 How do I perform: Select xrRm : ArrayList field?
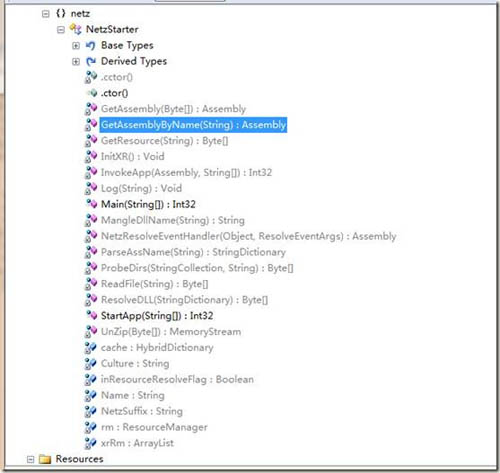pos(137,443)
